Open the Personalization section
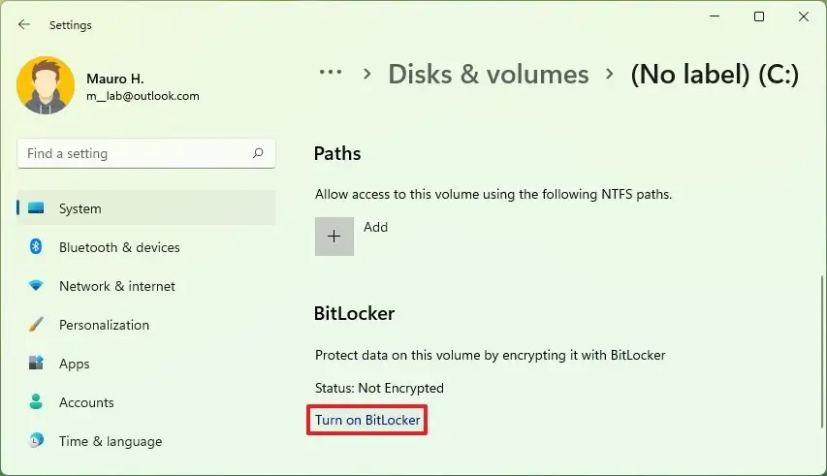 (103, 325)
